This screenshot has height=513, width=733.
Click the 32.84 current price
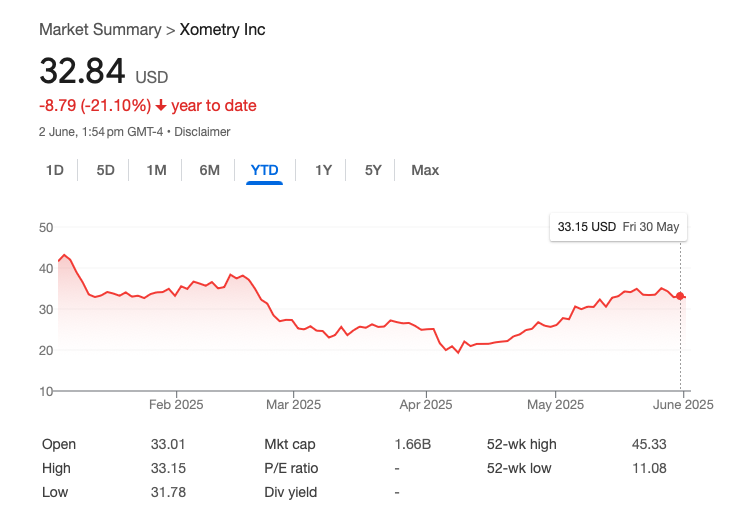pyautogui.click(x=82, y=71)
